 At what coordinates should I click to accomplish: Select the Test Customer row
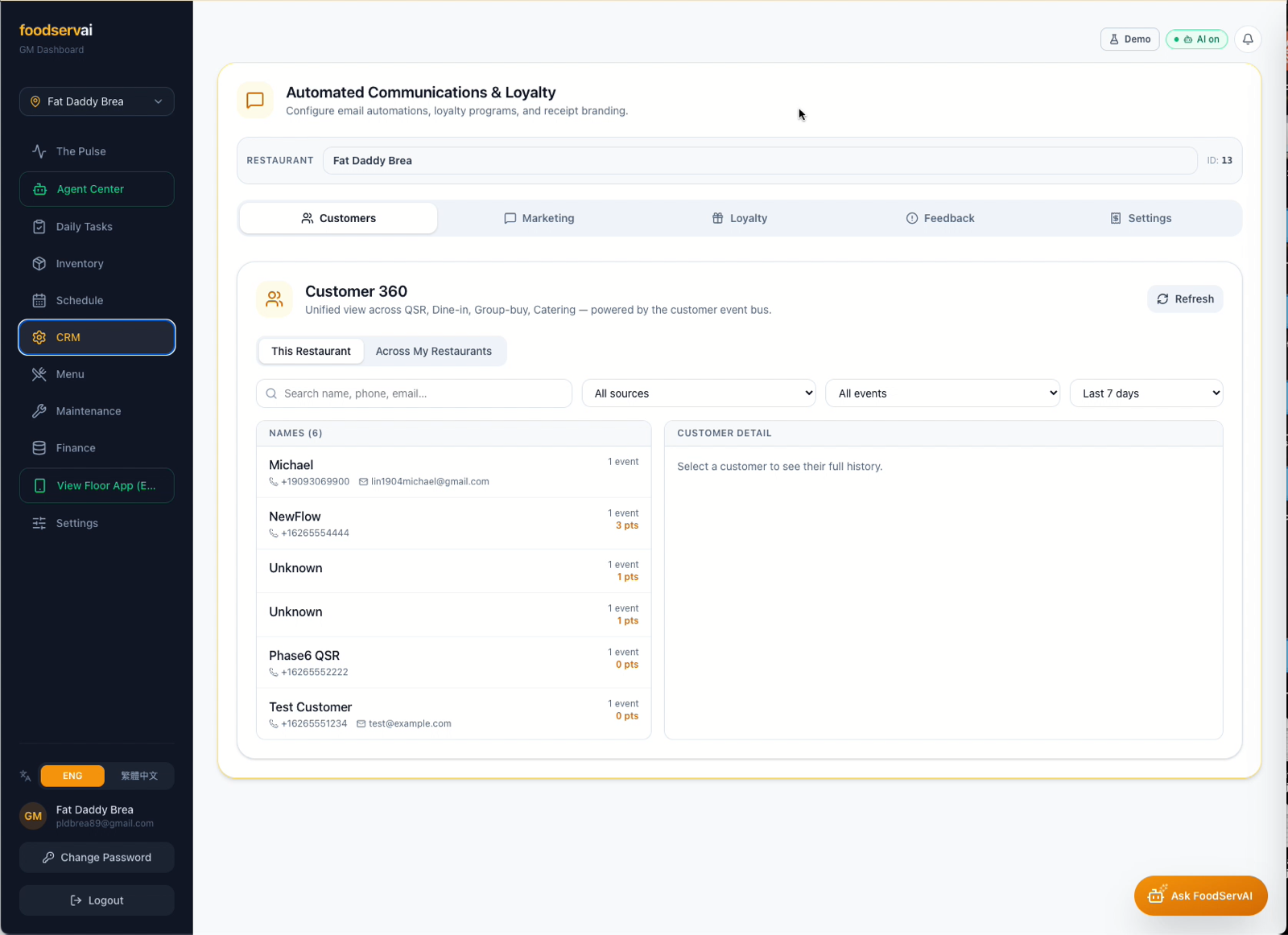tap(453, 714)
